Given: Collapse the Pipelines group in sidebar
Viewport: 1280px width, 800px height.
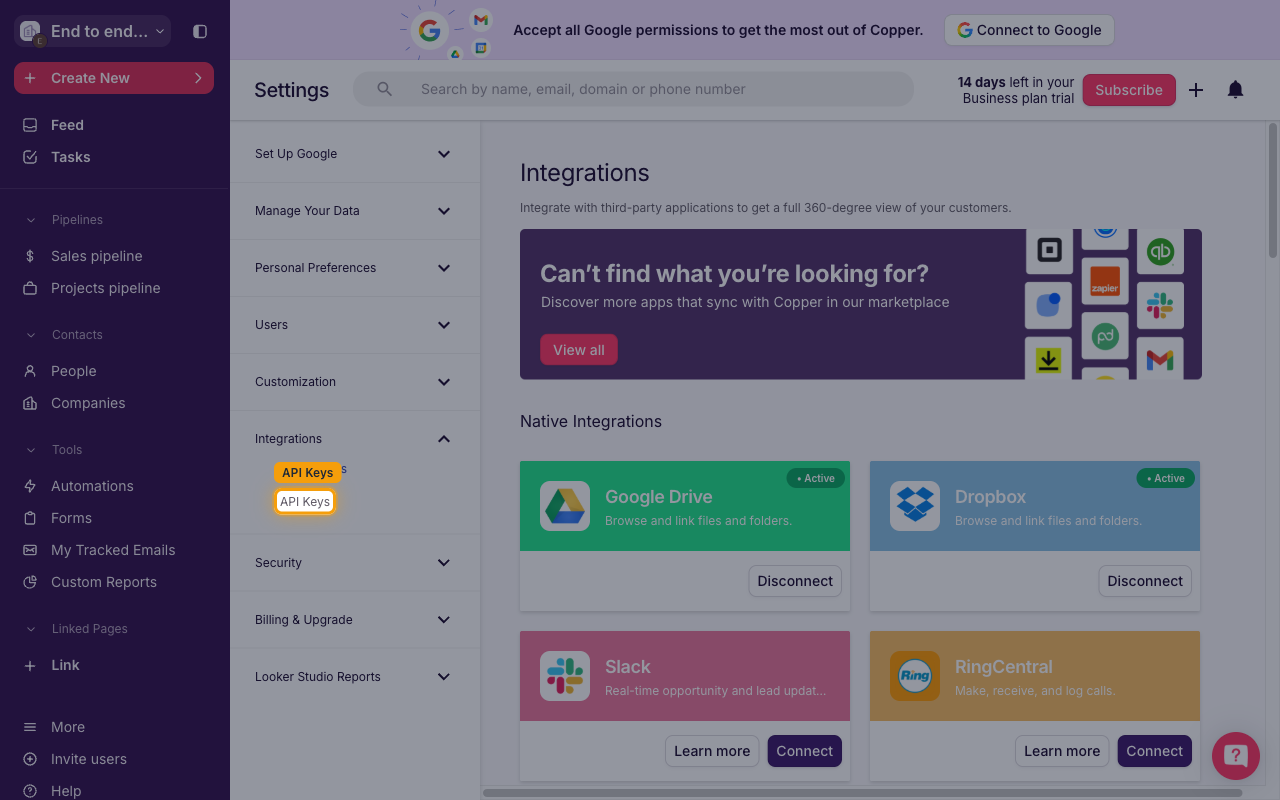Looking at the screenshot, I should pyautogui.click(x=30, y=220).
